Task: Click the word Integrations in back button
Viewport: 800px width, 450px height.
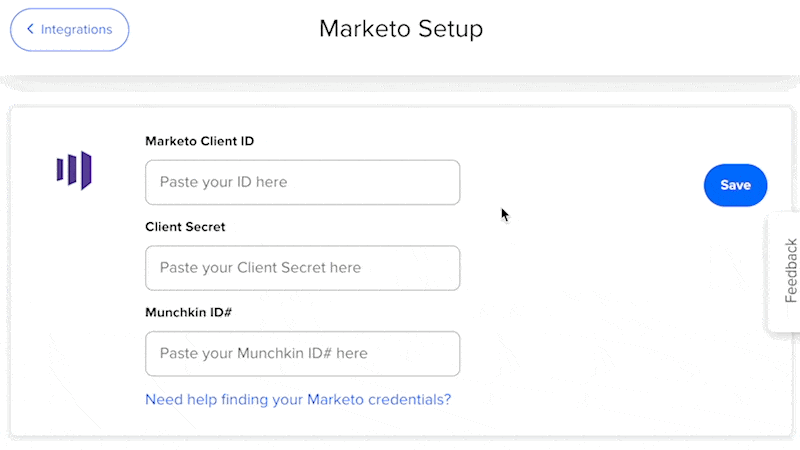Action: [77, 29]
